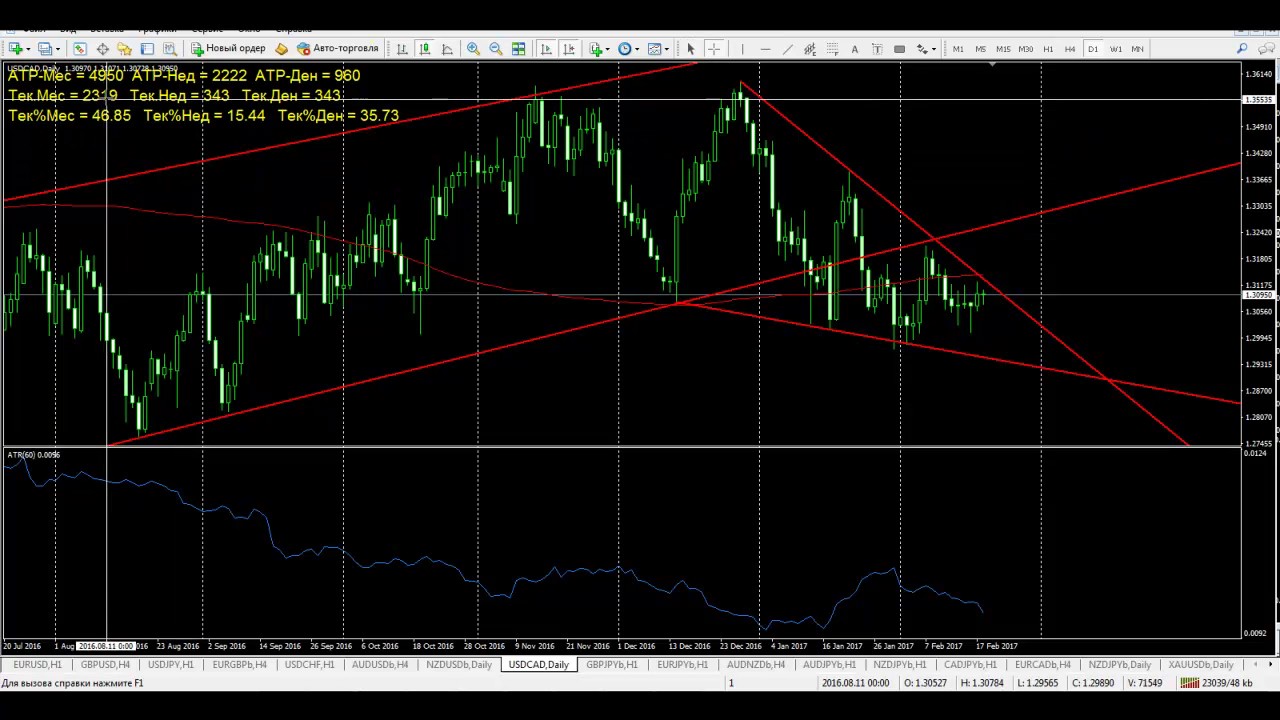Screen dimensions: 1280x720
Task: Expand the Templates dropdown arrow
Action: coord(667,48)
